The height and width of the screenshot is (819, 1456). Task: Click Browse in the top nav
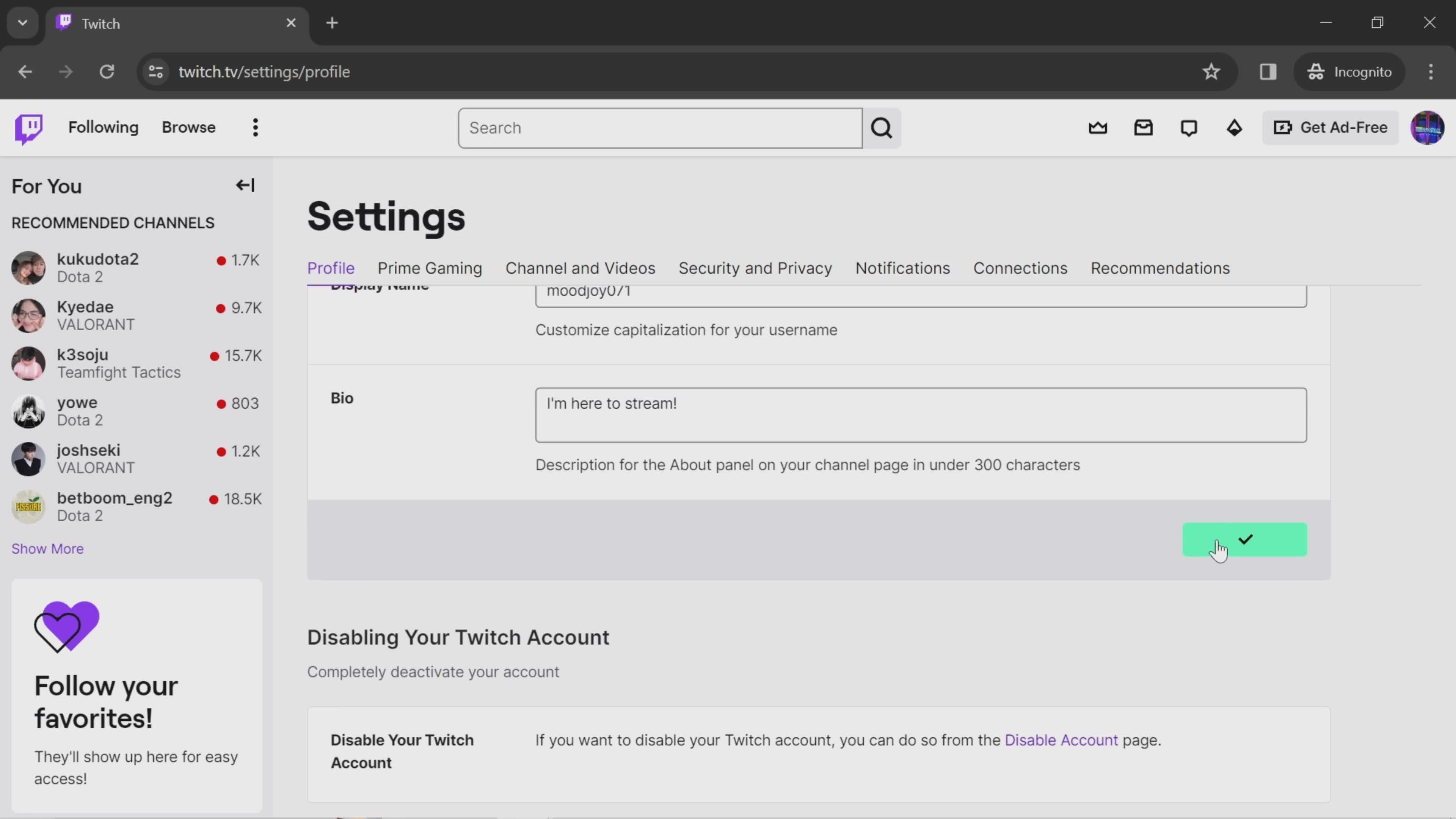point(189,128)
